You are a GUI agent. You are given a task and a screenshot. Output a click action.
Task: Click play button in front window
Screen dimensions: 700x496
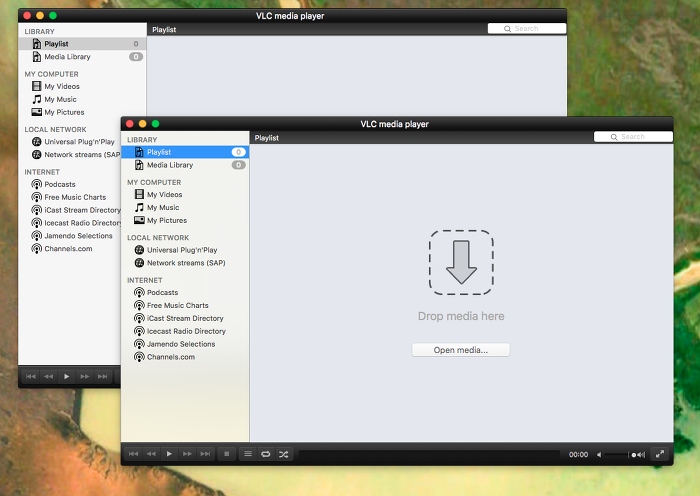tap(169, 454)
